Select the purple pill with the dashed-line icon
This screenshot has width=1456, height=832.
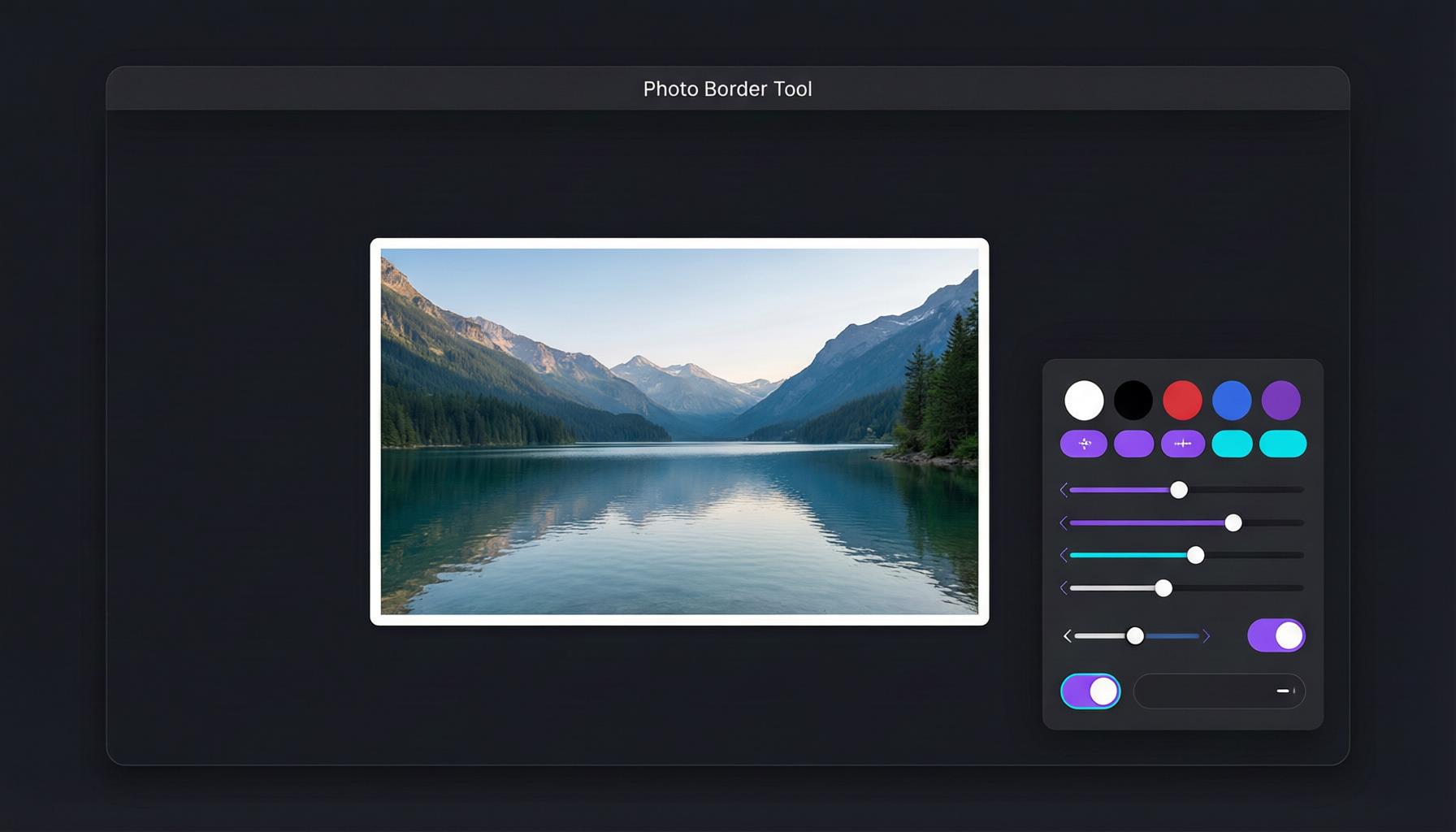click(x=1183, y=444)
